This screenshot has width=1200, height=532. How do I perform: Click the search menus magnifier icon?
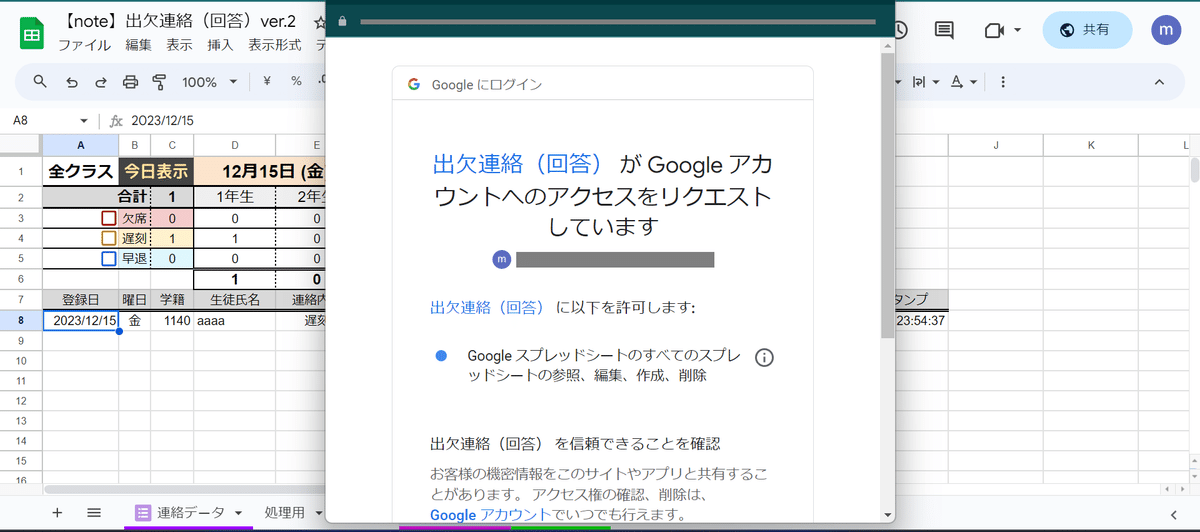[x=40, y=82]
